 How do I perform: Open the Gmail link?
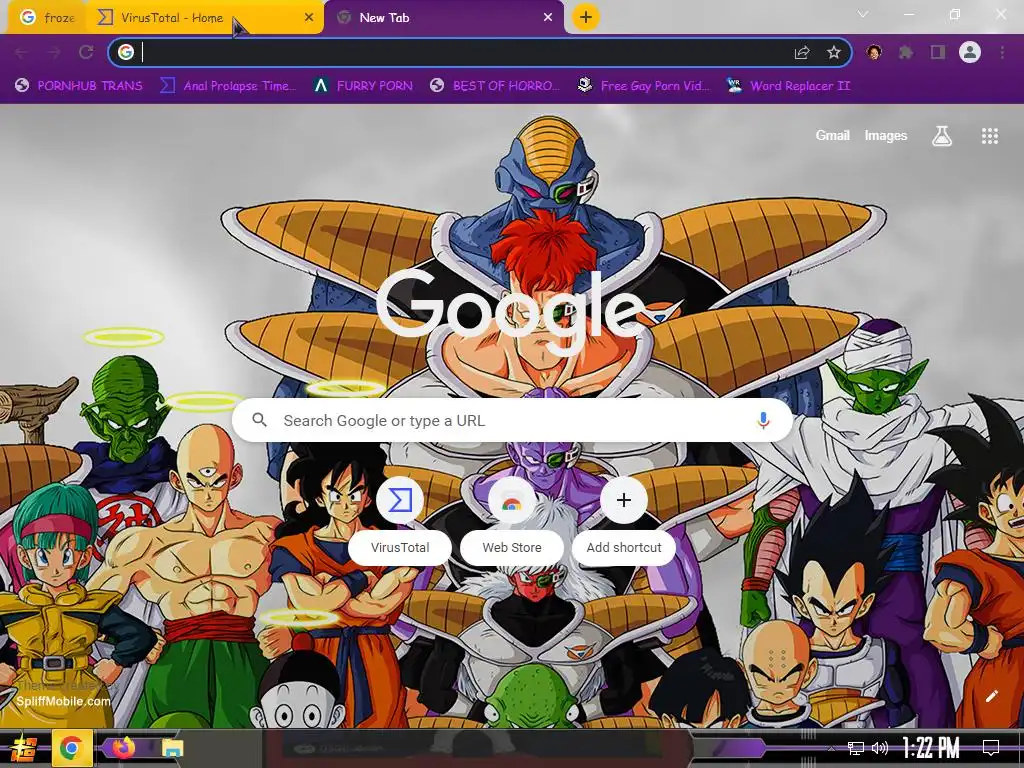pos(832,135)
